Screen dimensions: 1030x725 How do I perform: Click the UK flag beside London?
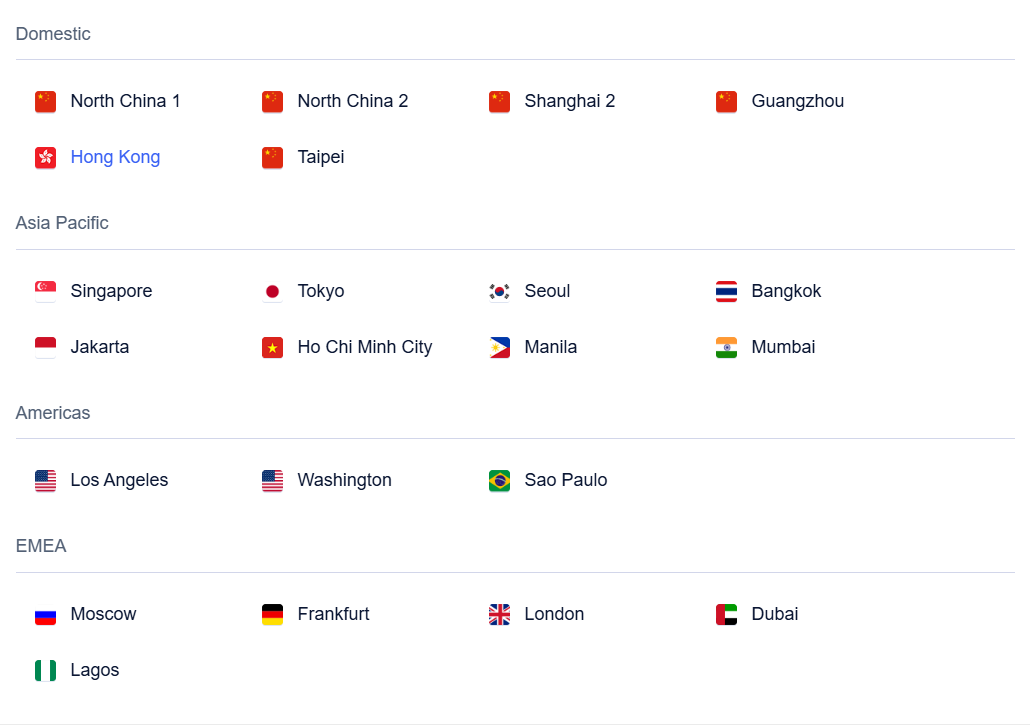pyautogui.click(x=499, y=615)
